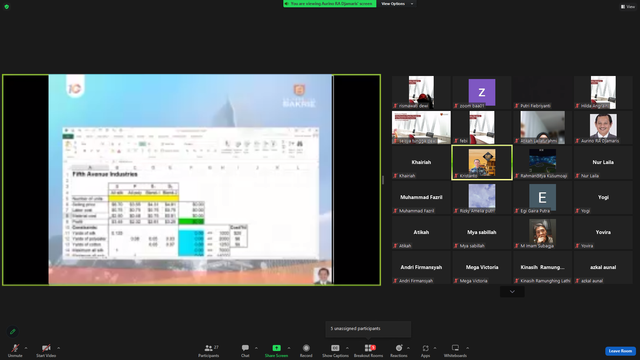The height and width of the screenshot is (360, 640).
Task: Select Mya sabillah participant tile
Action: click(482, 233)
